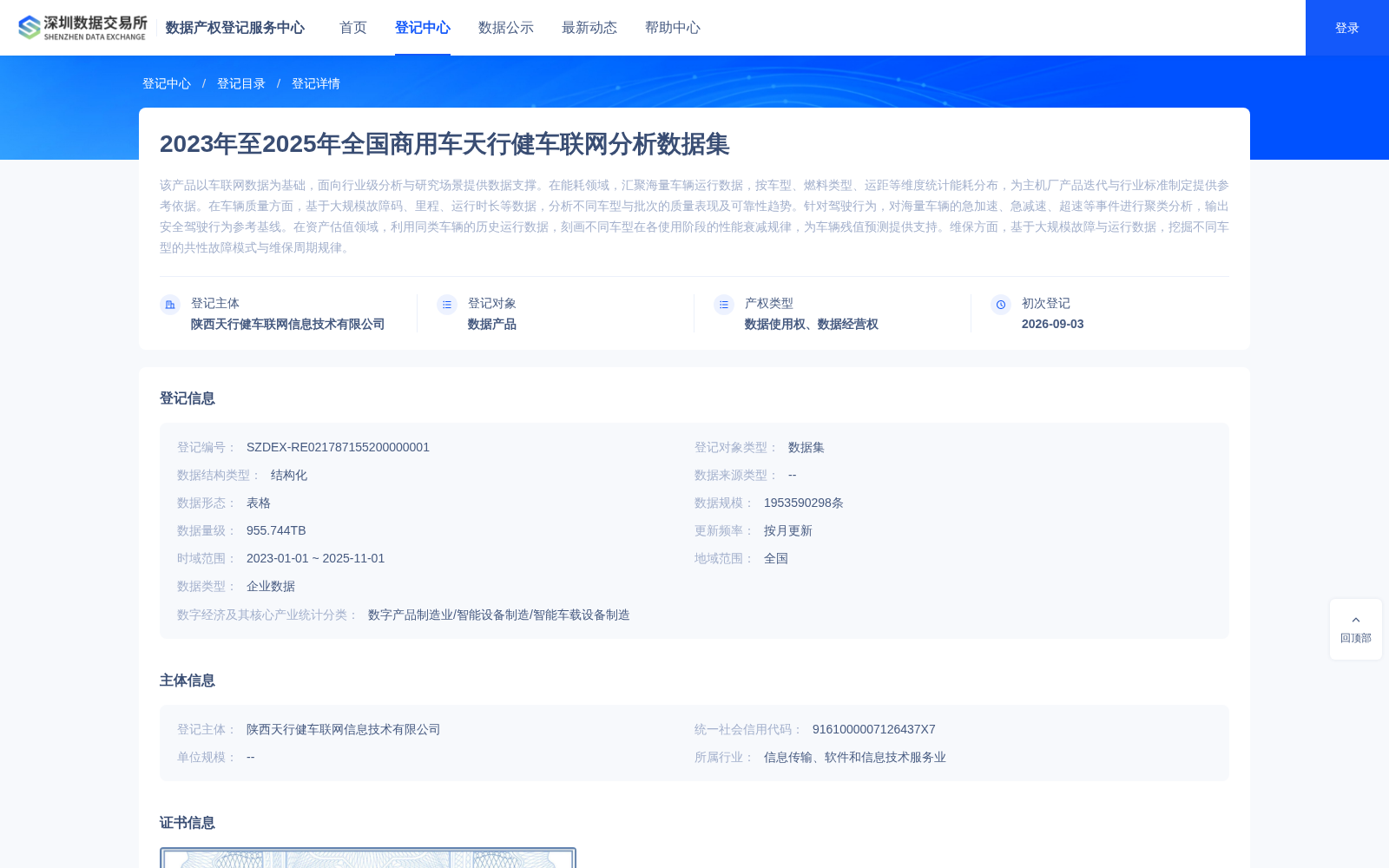The image size is (1389, 868).
Task: Go to the 数据公示 nav tab
Action: point(506,28)
